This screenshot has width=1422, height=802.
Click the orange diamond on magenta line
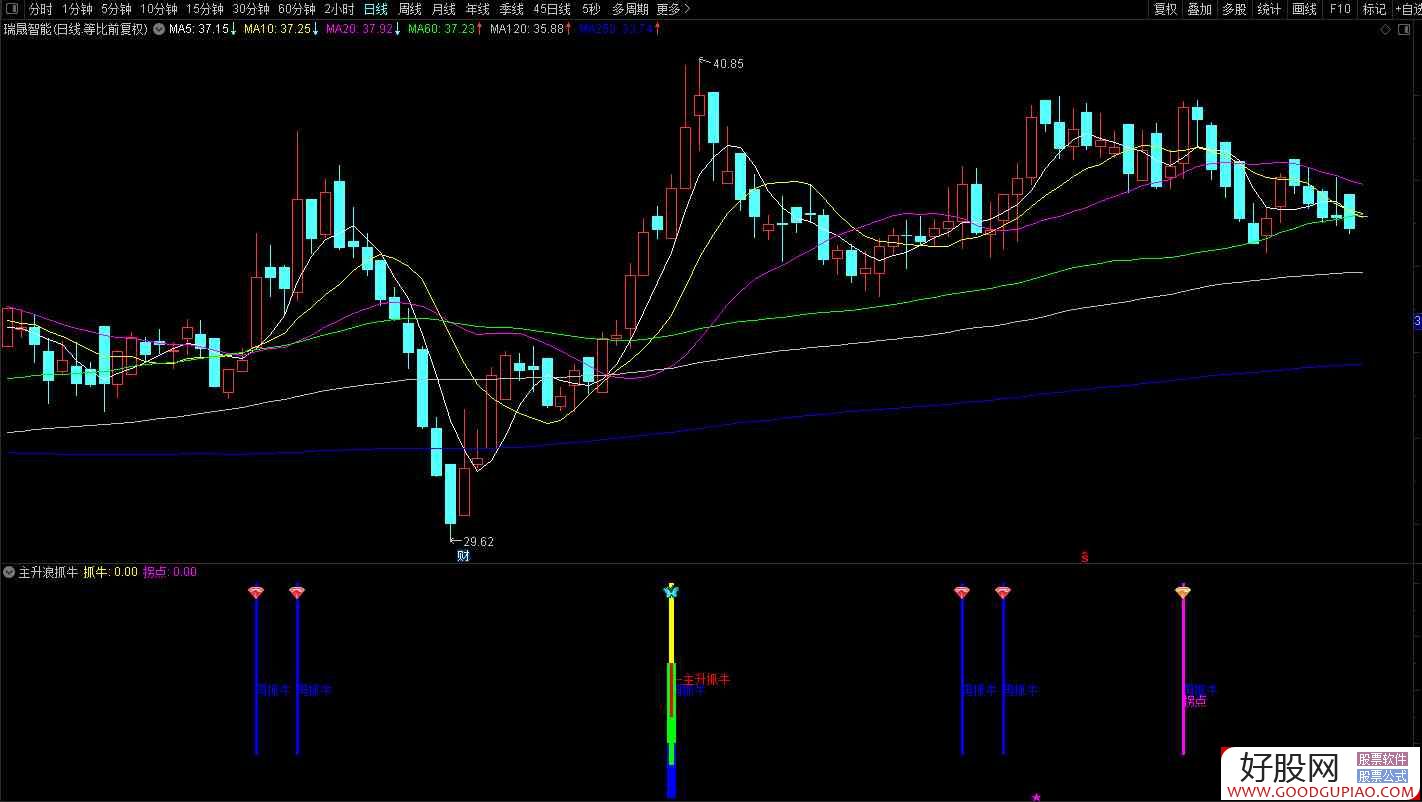[1183, 592]
